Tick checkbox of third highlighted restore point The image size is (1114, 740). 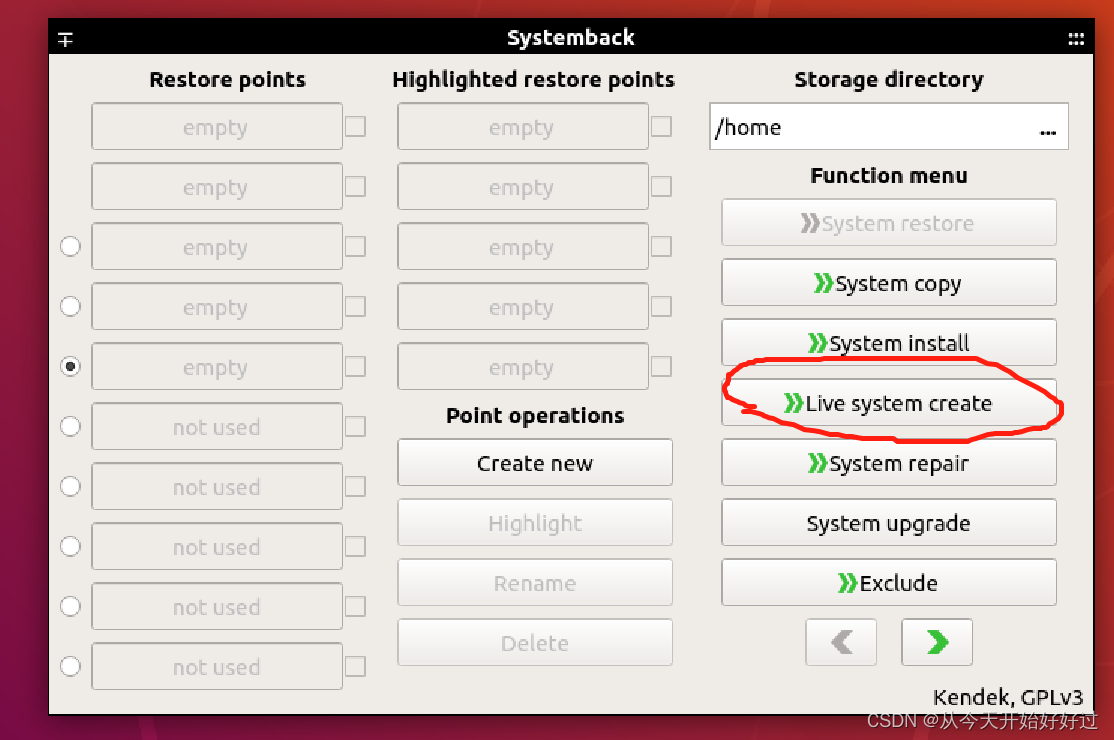tap(661, 246)
